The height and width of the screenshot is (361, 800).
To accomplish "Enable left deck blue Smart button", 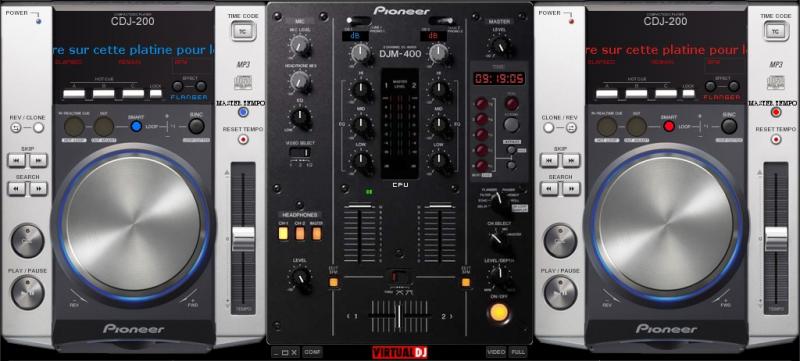I will click(x=136, y=126).
